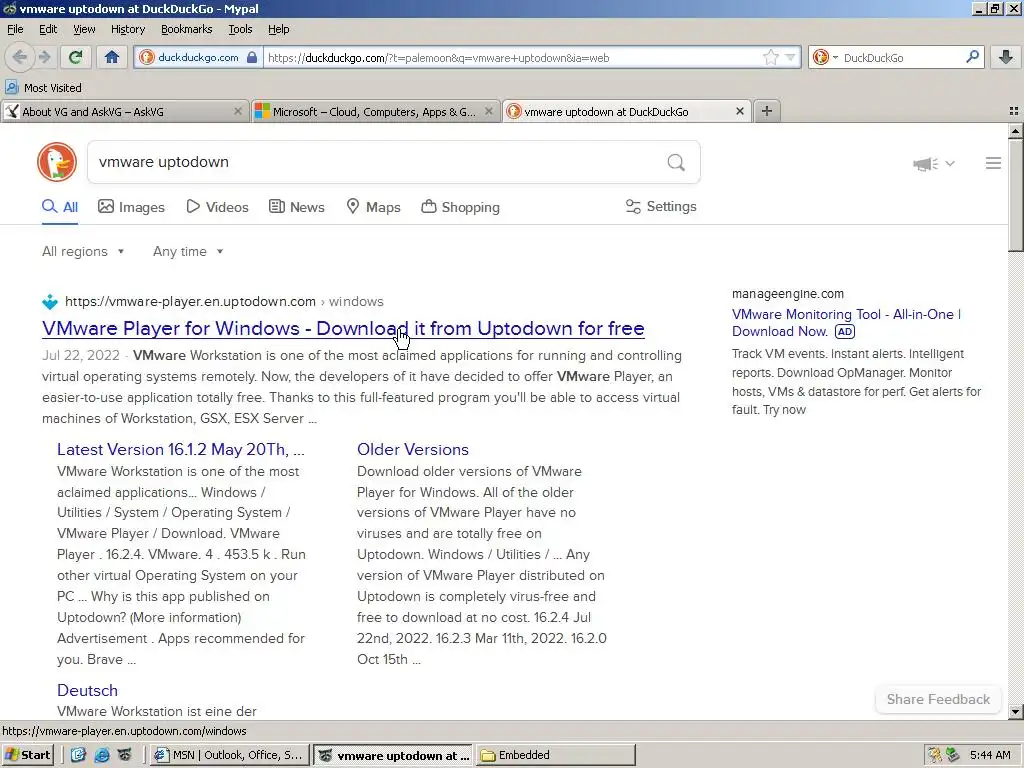Open the VMware Monitoring Tool ad link
This screenshot has width=1024, height=768.
[x=846, y=323]
